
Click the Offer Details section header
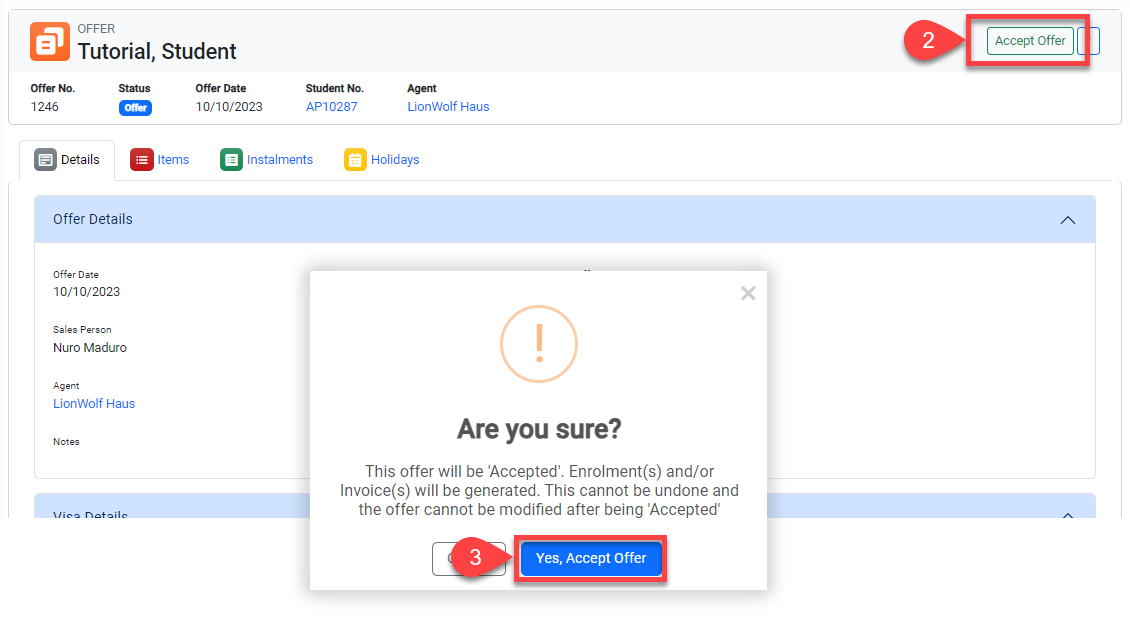coord(565,219)
